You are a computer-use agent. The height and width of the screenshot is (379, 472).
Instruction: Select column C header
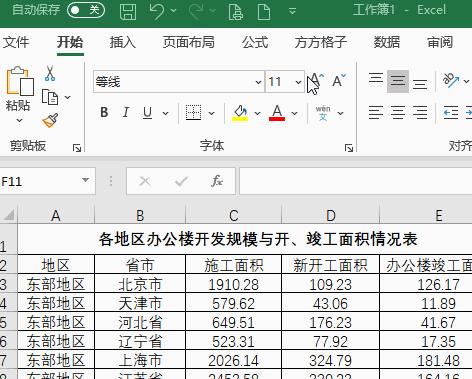[233, 215]
